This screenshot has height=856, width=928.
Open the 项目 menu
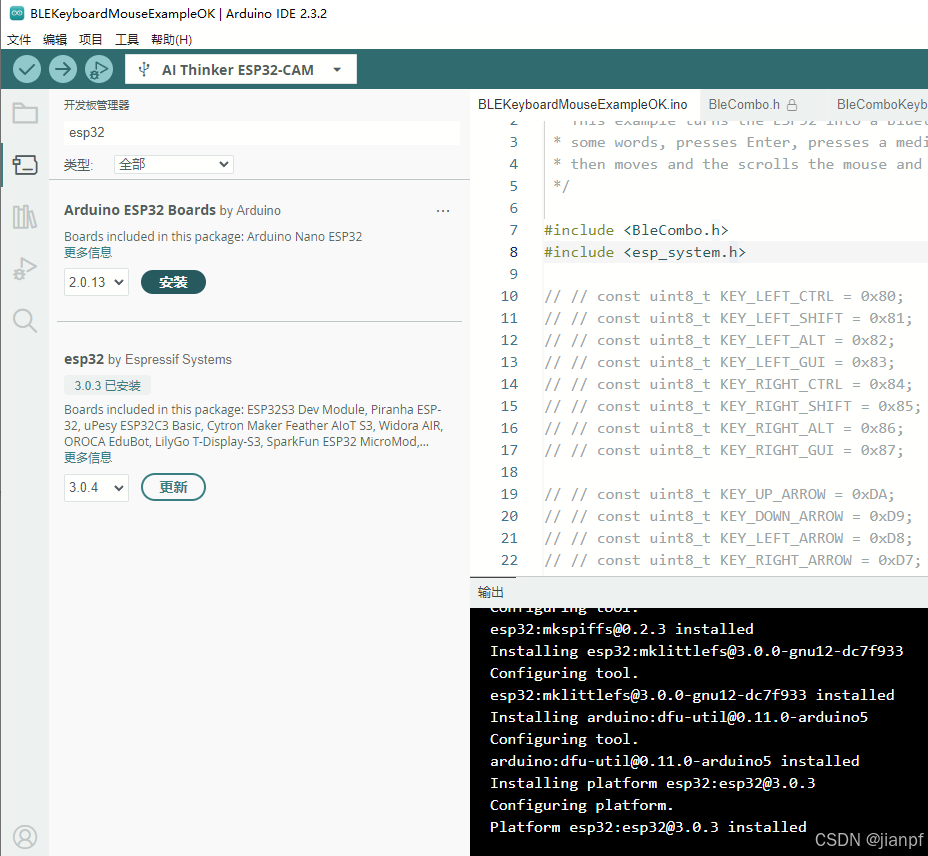tap(91, 40)
